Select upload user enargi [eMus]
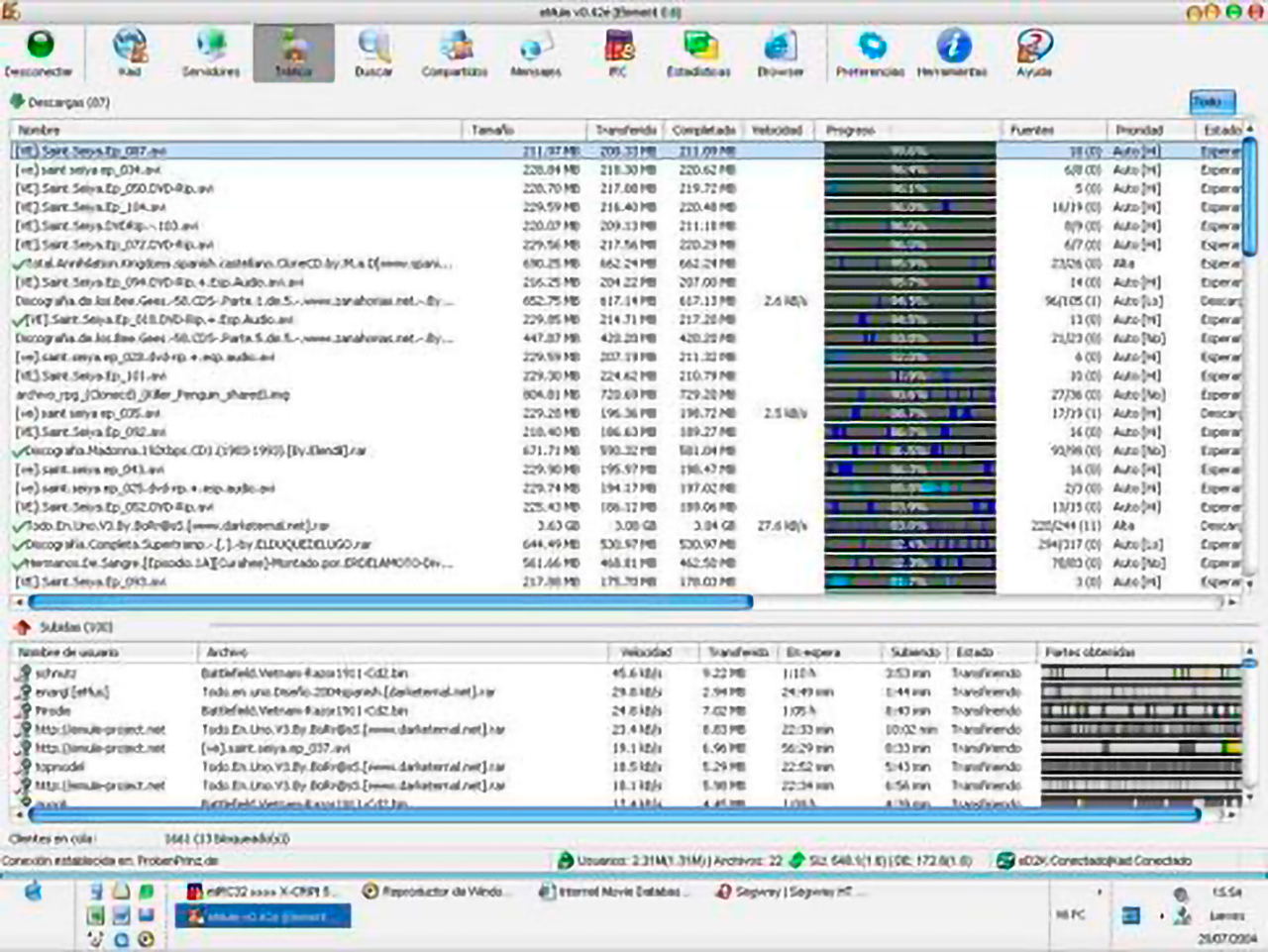1268x952 pixels. 625,691
